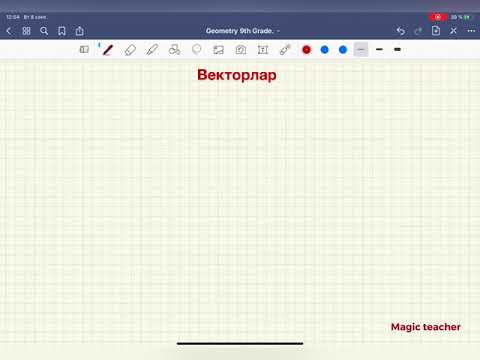The image size is (480, 360).
Task: Select the thickest stroke width
Action: (x=397, y=49)
